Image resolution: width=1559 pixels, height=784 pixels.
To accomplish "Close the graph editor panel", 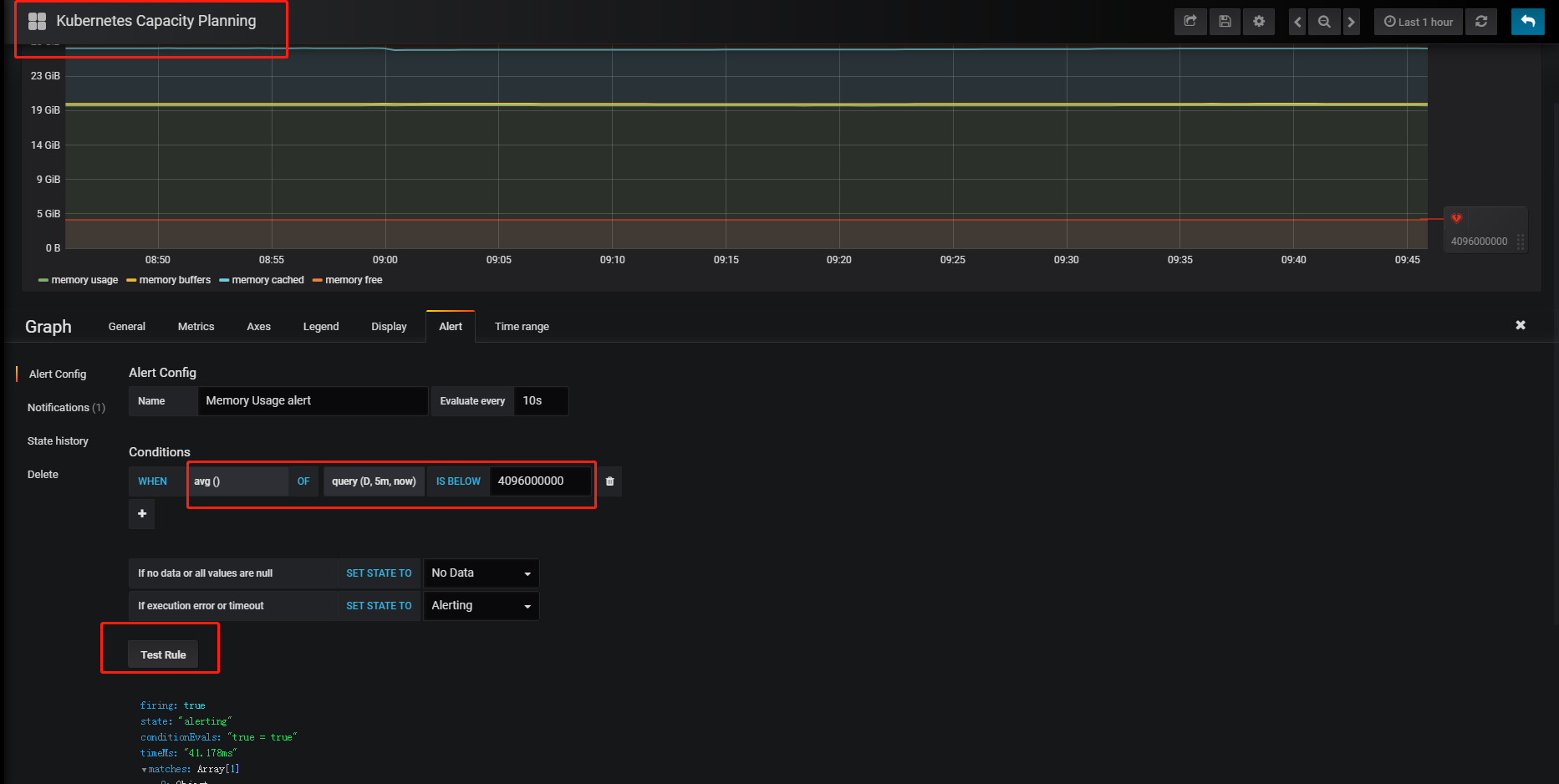I will click(x=1521, y=325).
